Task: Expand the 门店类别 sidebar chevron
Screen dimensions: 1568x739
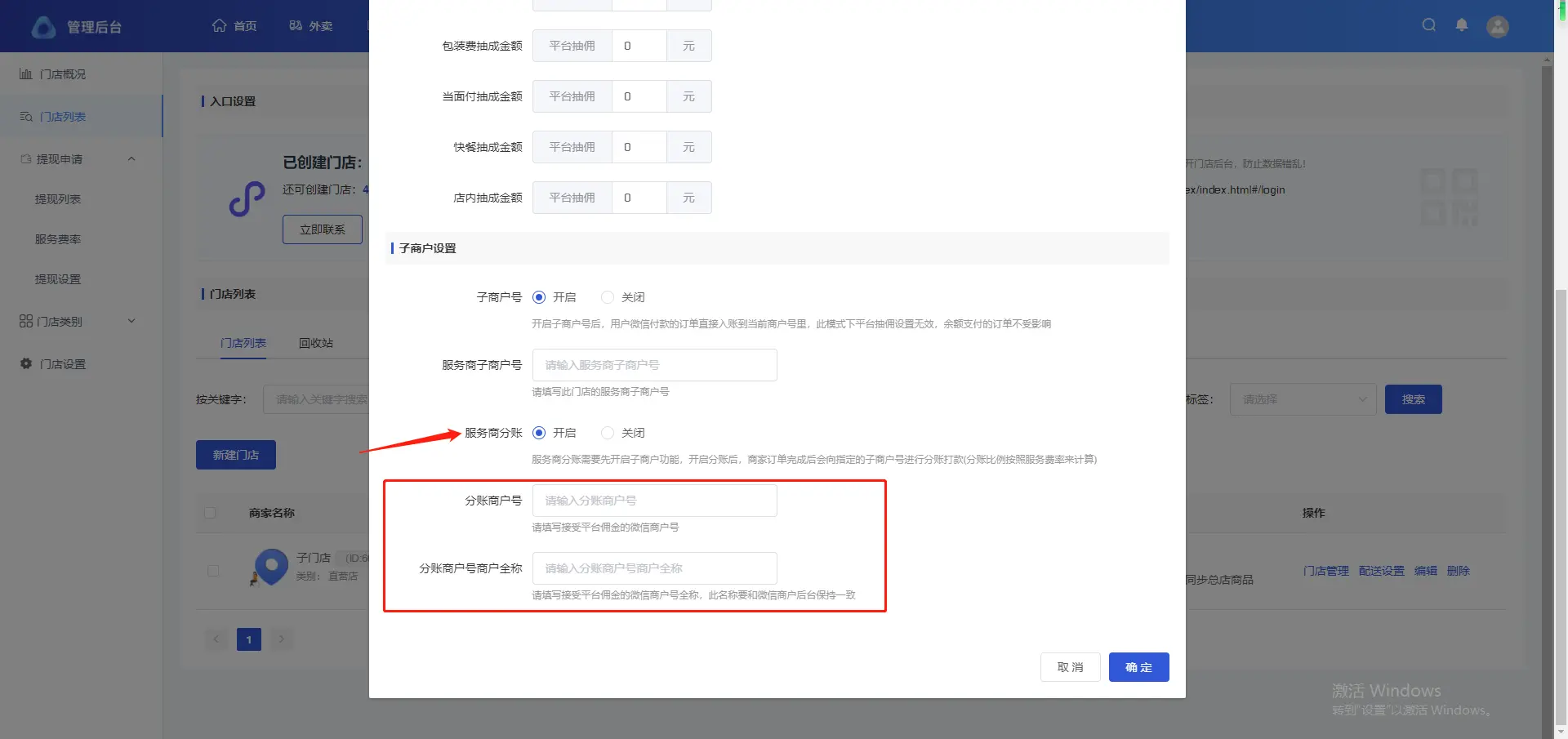Action: 131,321
